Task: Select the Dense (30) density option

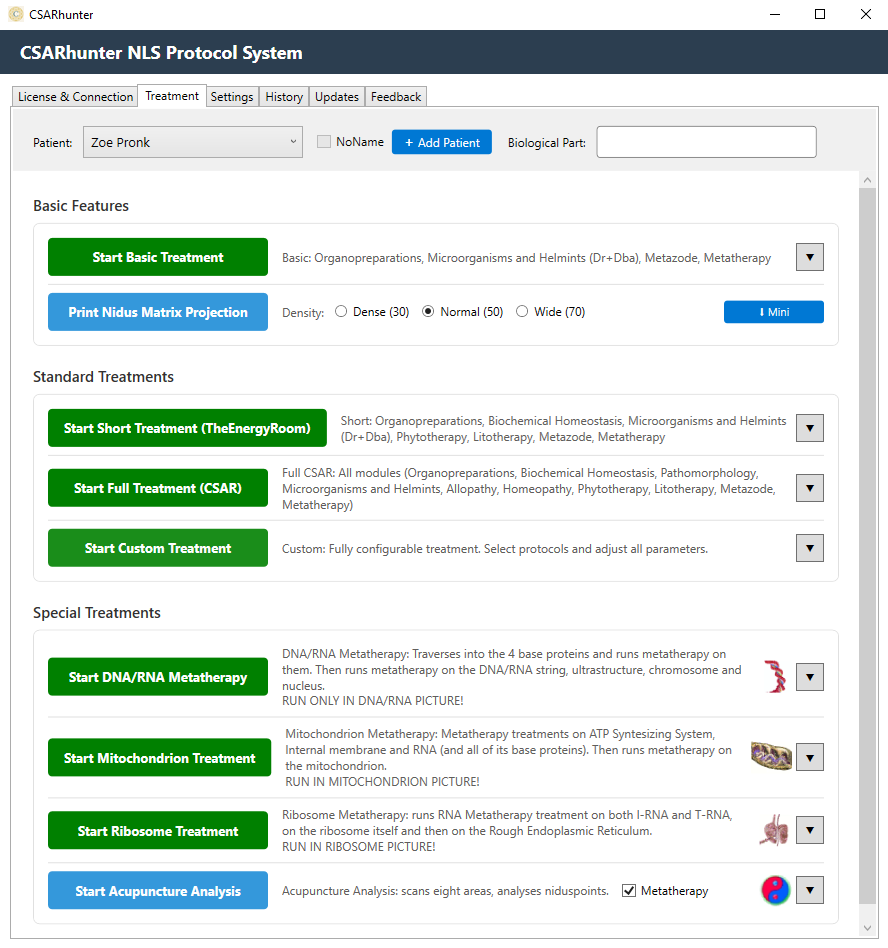Action: coord(342,312)
